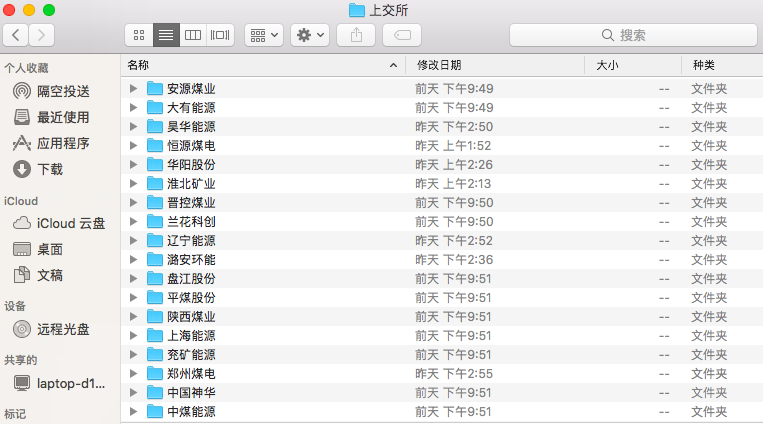Click 昨天 上午2:13 date of 淮北矿业
Viewport: 763px width, 424px height.
[453, 184]
